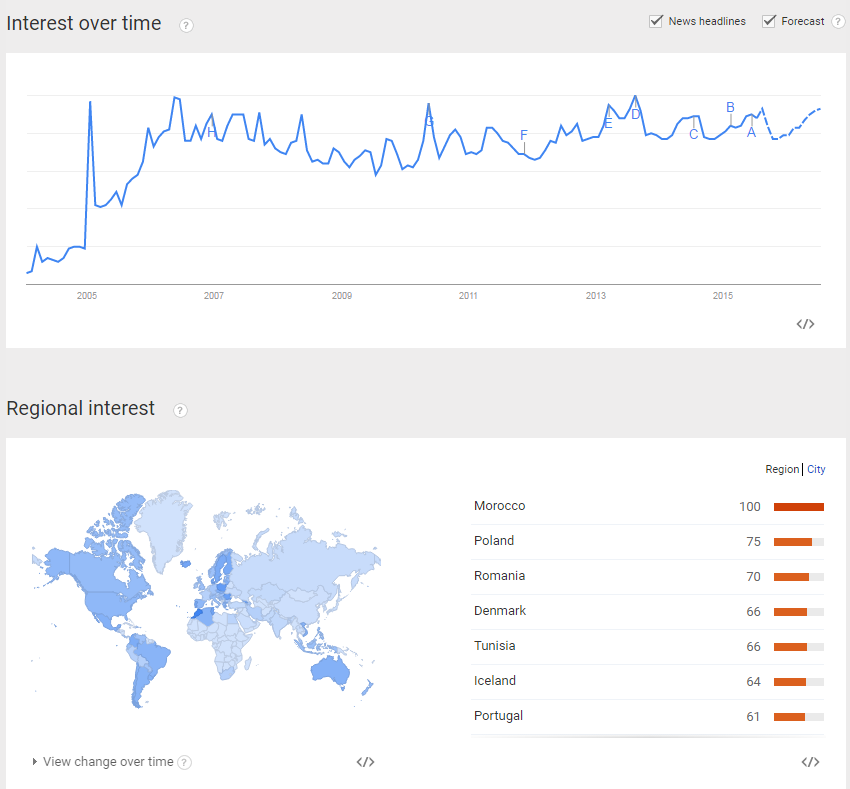Click Iceland's score value 64
Viewport: 850px width, 789px height.
click(x=754, y=682)
